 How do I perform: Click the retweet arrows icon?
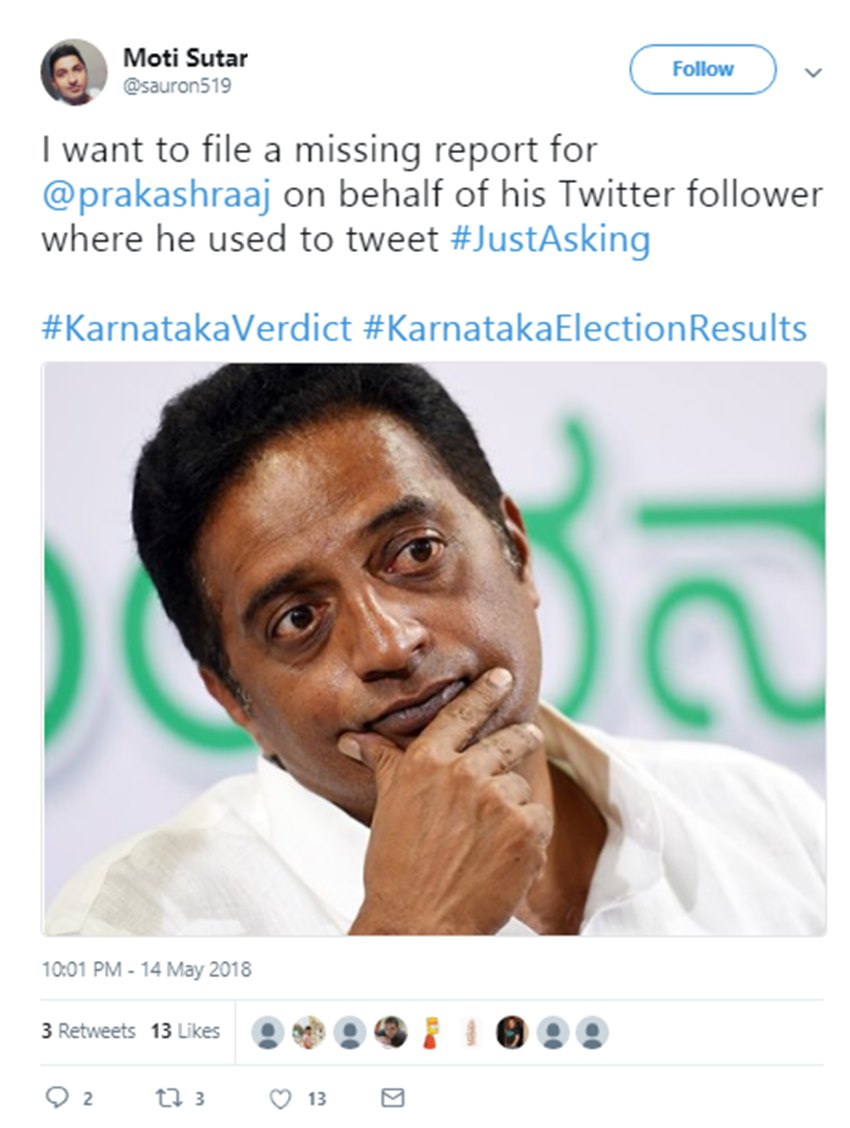pyautogui.click(x=167, y=1098)
